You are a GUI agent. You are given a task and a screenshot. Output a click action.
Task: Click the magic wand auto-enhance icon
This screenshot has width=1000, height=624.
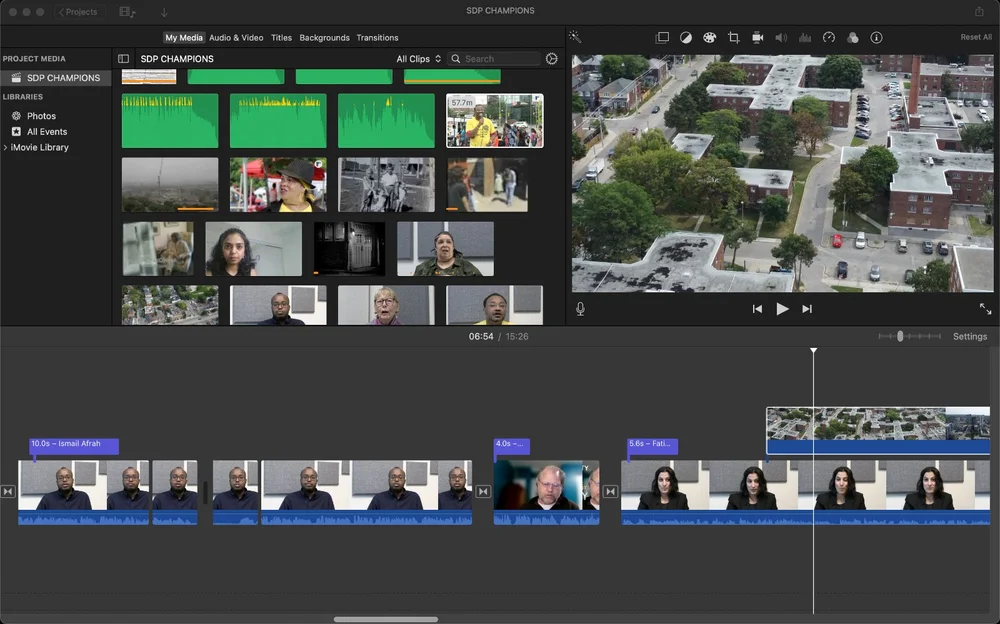(x=575, y=37)
